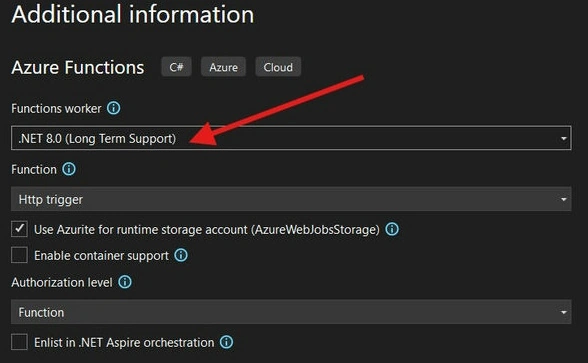Click info icon for Enable container support
Screen dimensions: 588x363
(x=181, y=255)
